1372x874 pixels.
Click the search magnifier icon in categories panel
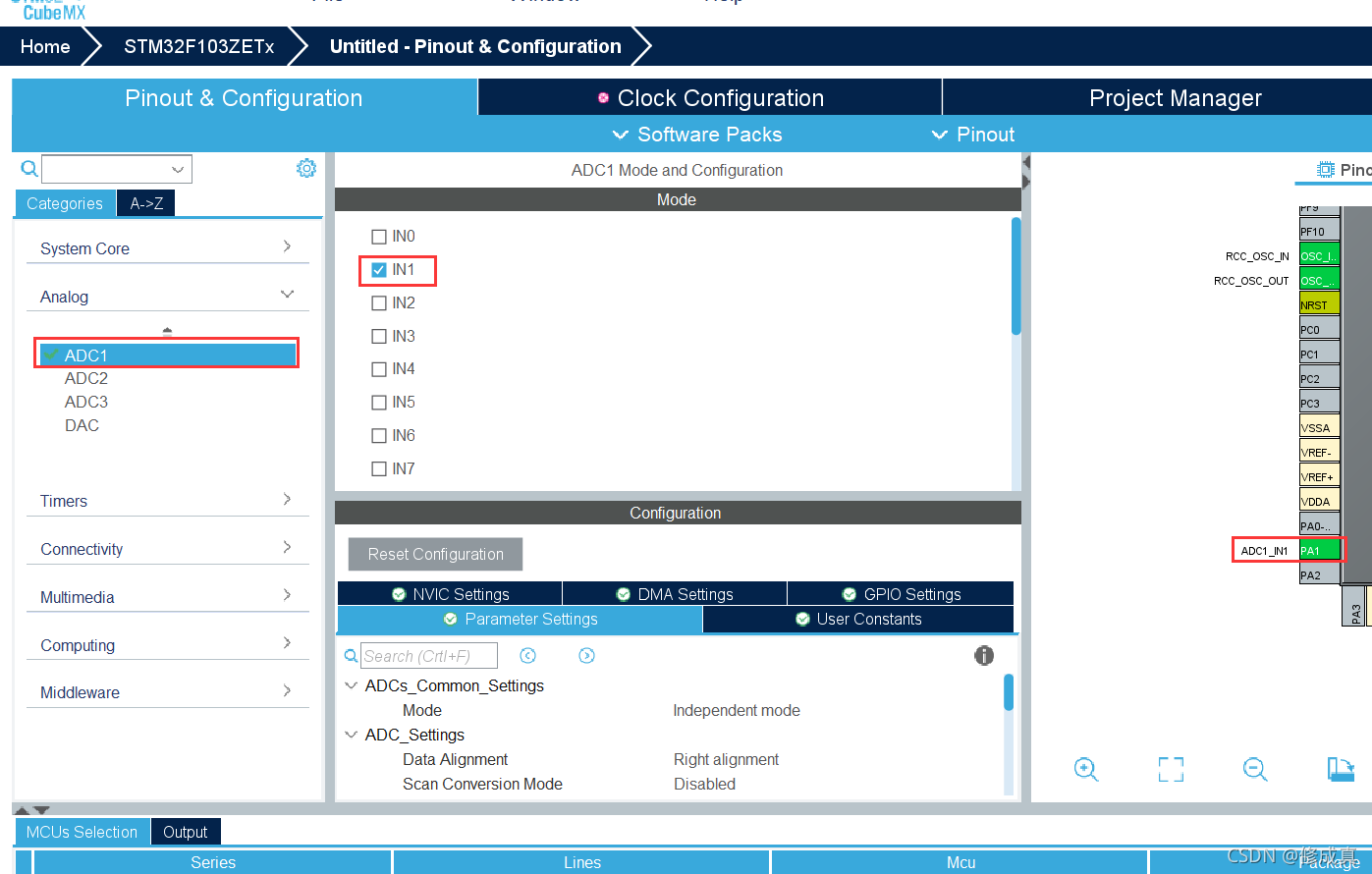click(29, 169)
